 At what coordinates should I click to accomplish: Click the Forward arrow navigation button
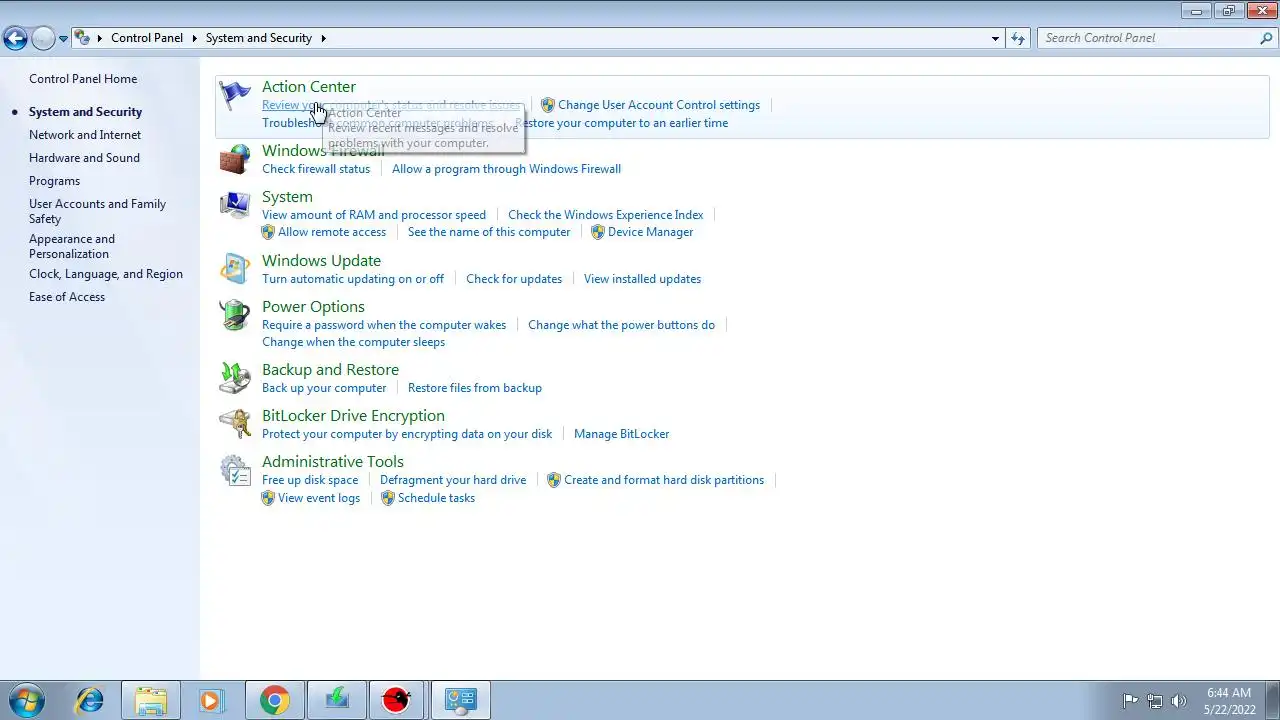(43, 38)
